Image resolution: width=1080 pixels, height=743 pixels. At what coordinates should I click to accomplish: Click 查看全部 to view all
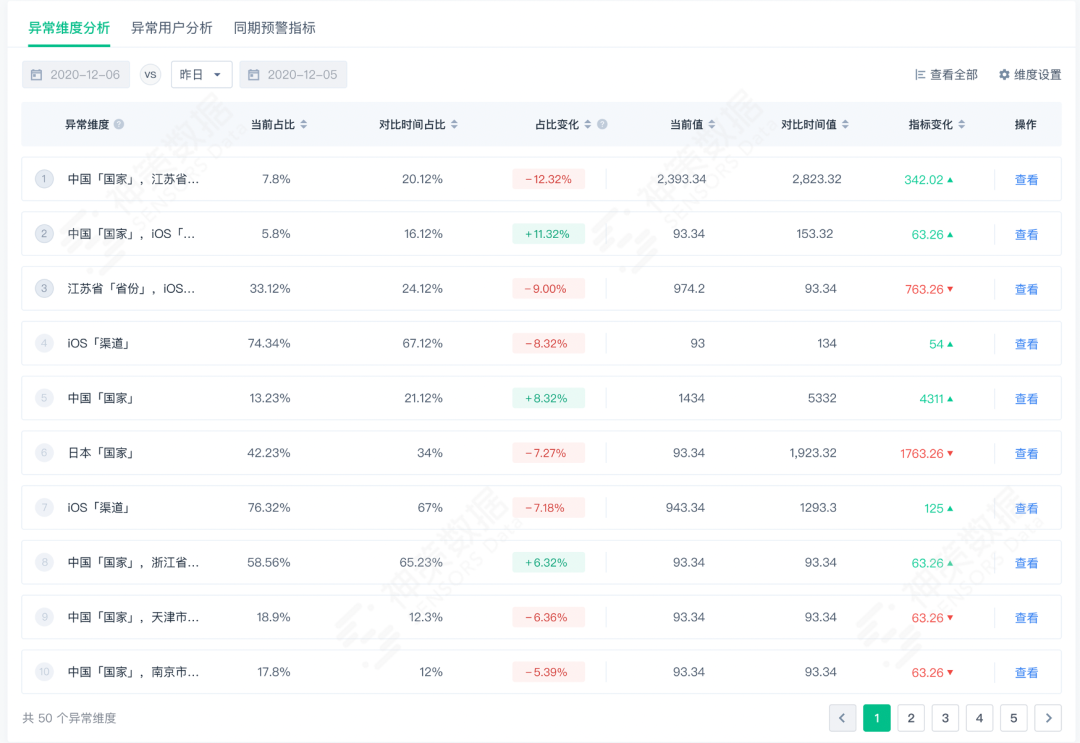click(x=946, y=74)
